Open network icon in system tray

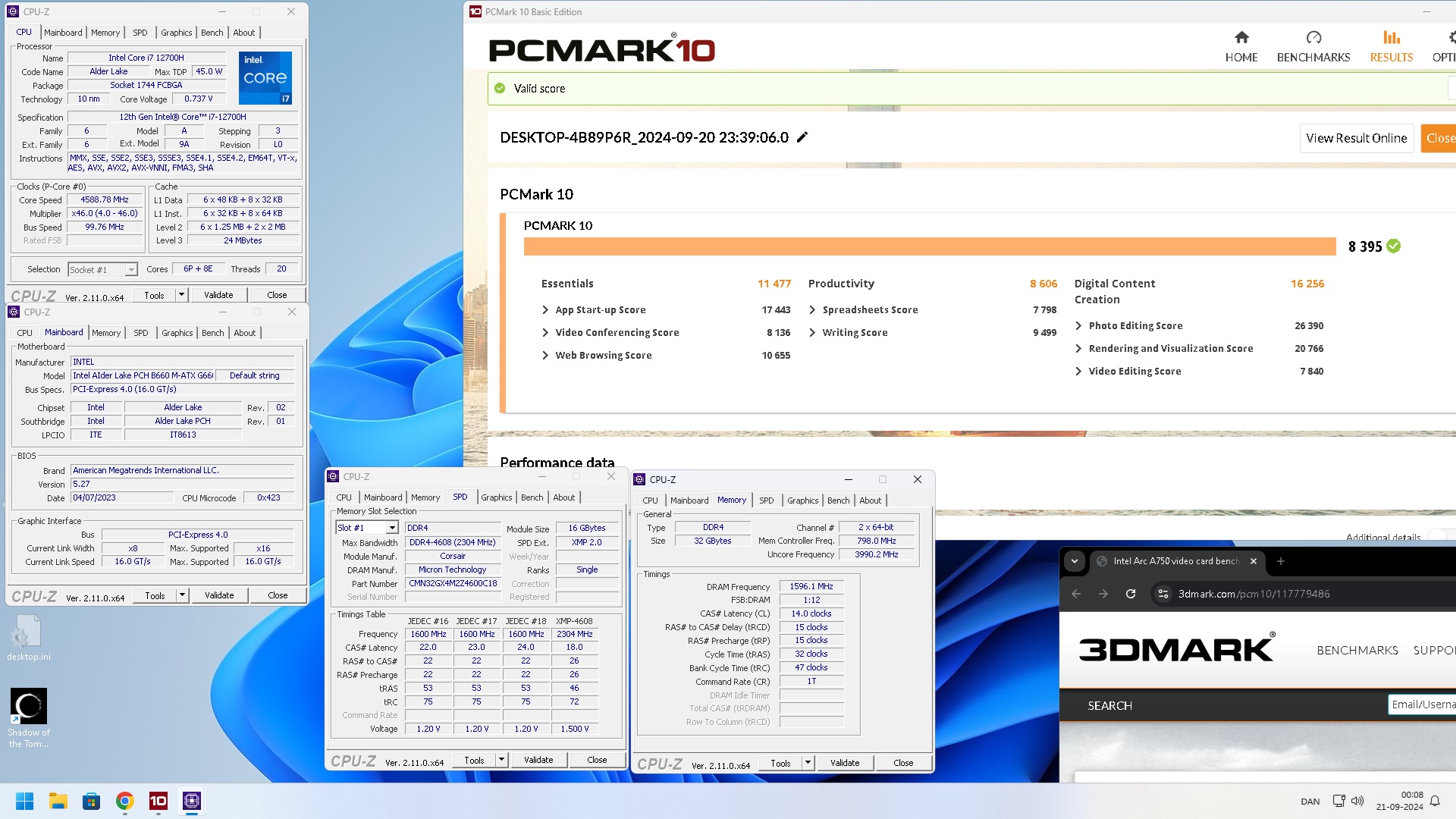tap(1339, 801)
